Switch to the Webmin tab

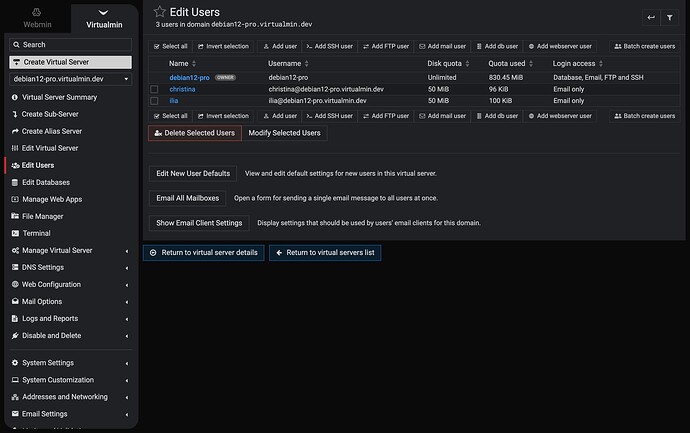[x=36, y=18]
